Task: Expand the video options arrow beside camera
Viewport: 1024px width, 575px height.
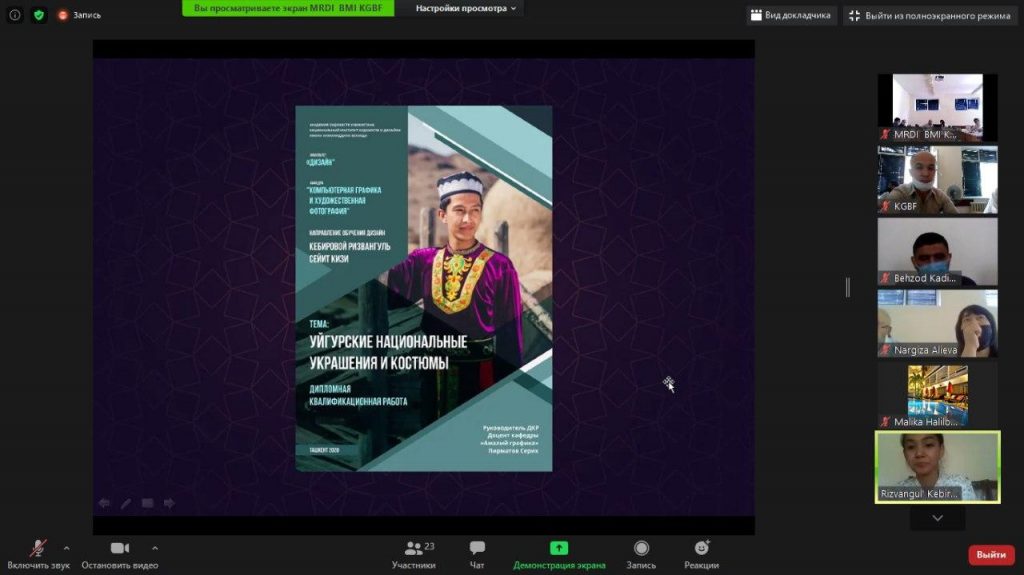Action: click(x=155, y=548)
